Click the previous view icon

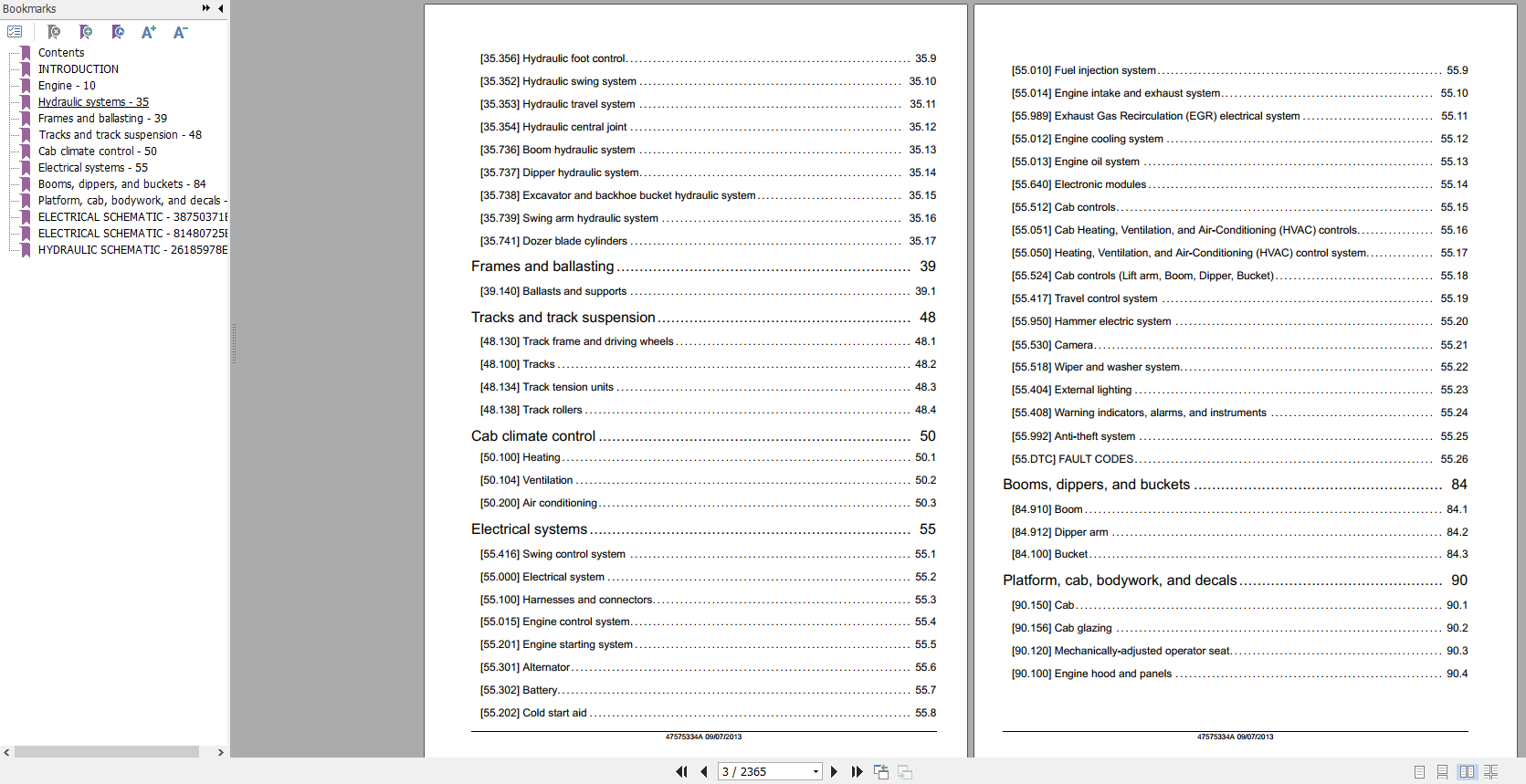pos(881,772)
